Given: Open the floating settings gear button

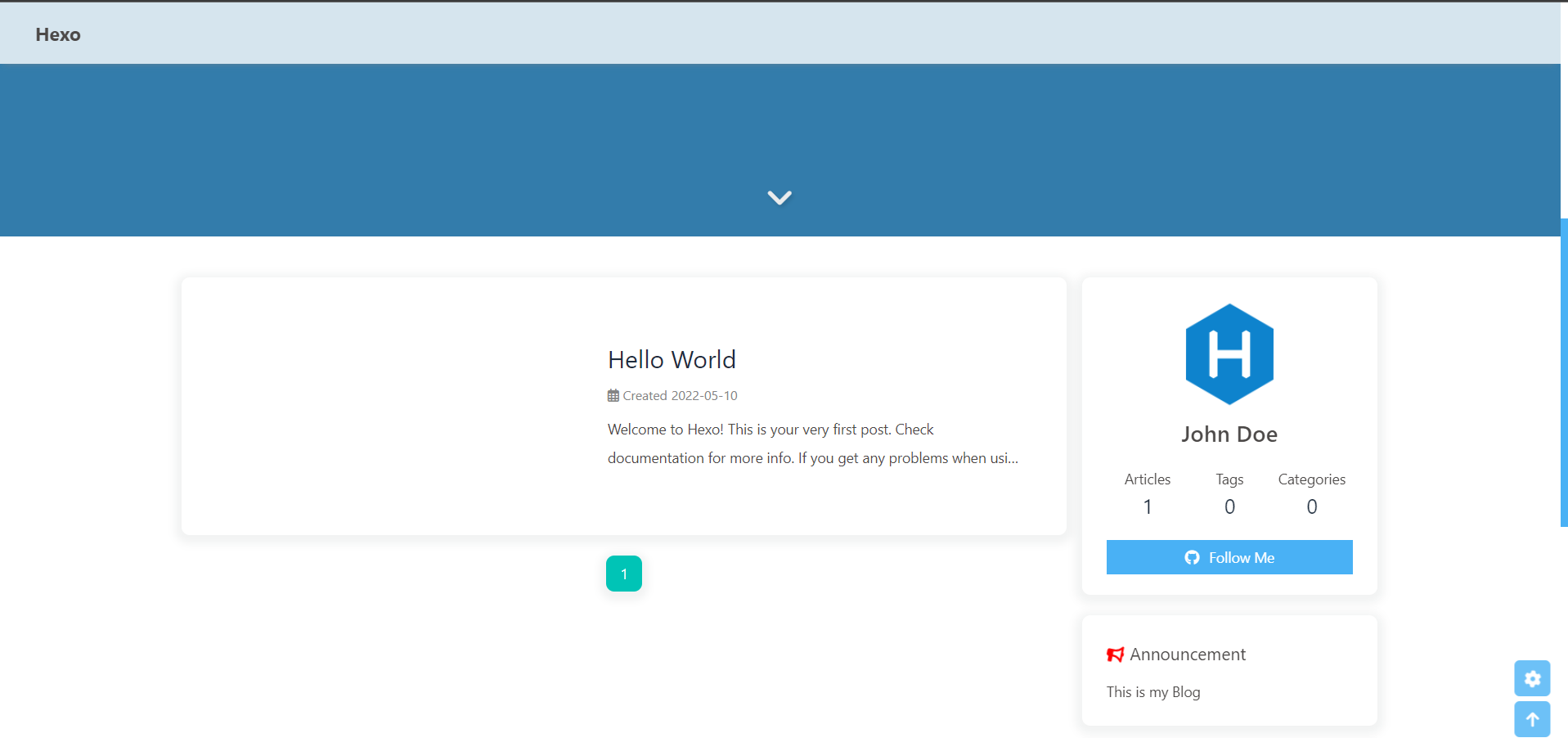Looking at the screenshot, I should point(1533,678).
